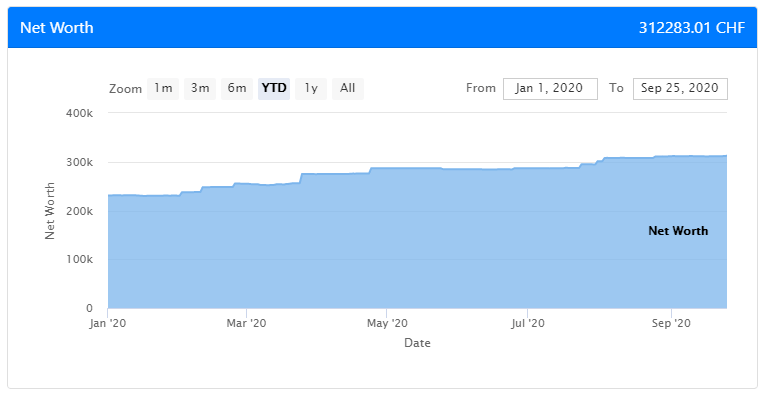Click the 312283.01 CHF total value

(691, 28)
